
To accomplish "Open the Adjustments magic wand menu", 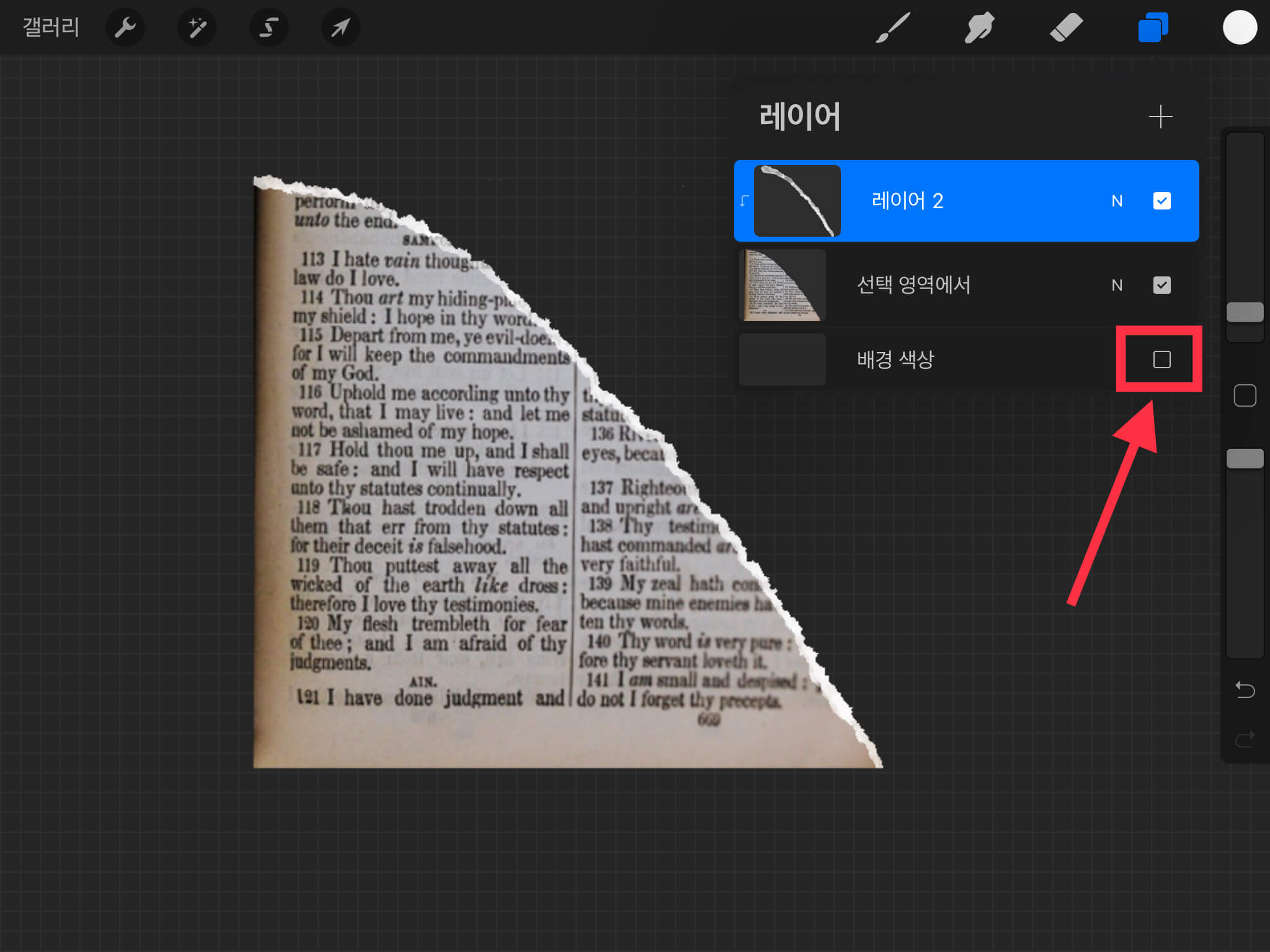I will point(197,27).
